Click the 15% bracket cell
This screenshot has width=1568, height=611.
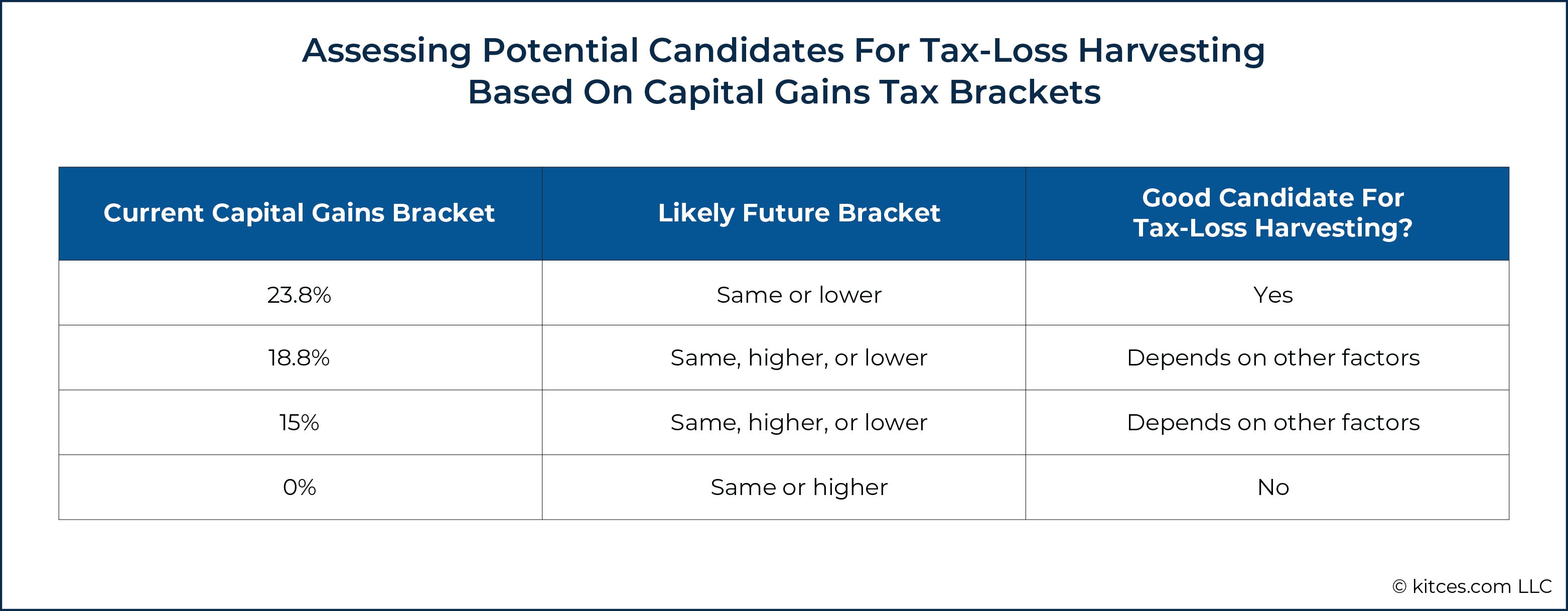pos(300,422)
